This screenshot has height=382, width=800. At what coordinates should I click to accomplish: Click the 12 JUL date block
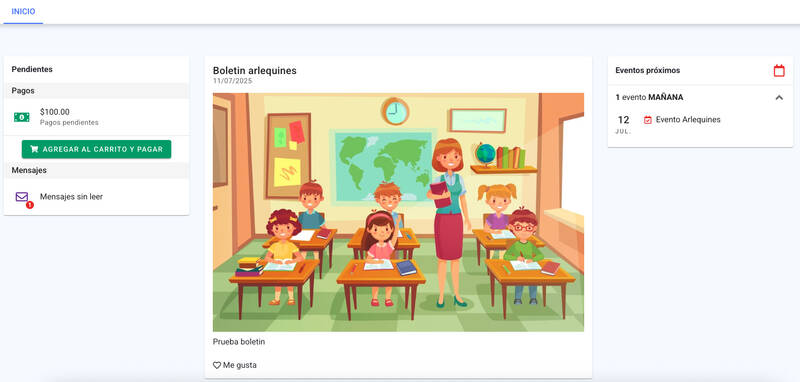623,124
